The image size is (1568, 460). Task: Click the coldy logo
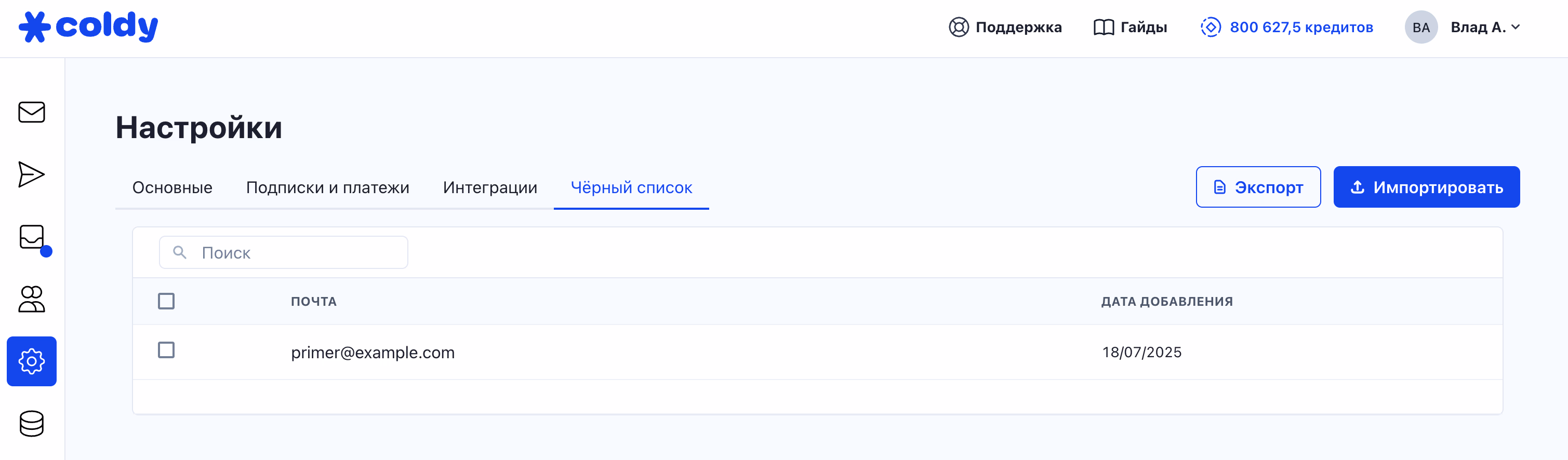[89, 27]
